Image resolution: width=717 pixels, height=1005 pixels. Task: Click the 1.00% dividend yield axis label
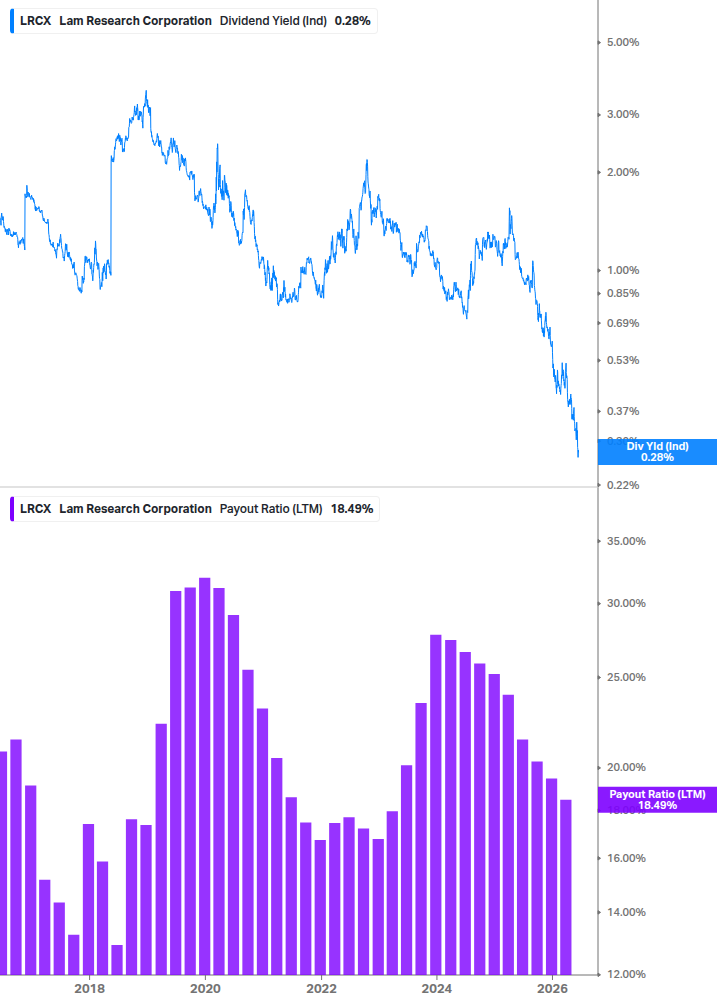[x=623, y=270]
